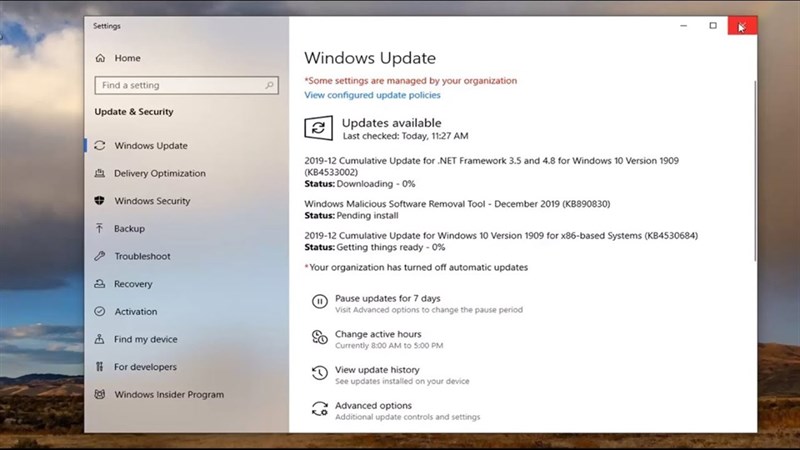Click "See updates installed on your device" text
Viewport: 800px width, 450px height.
[x=402, y=381]
